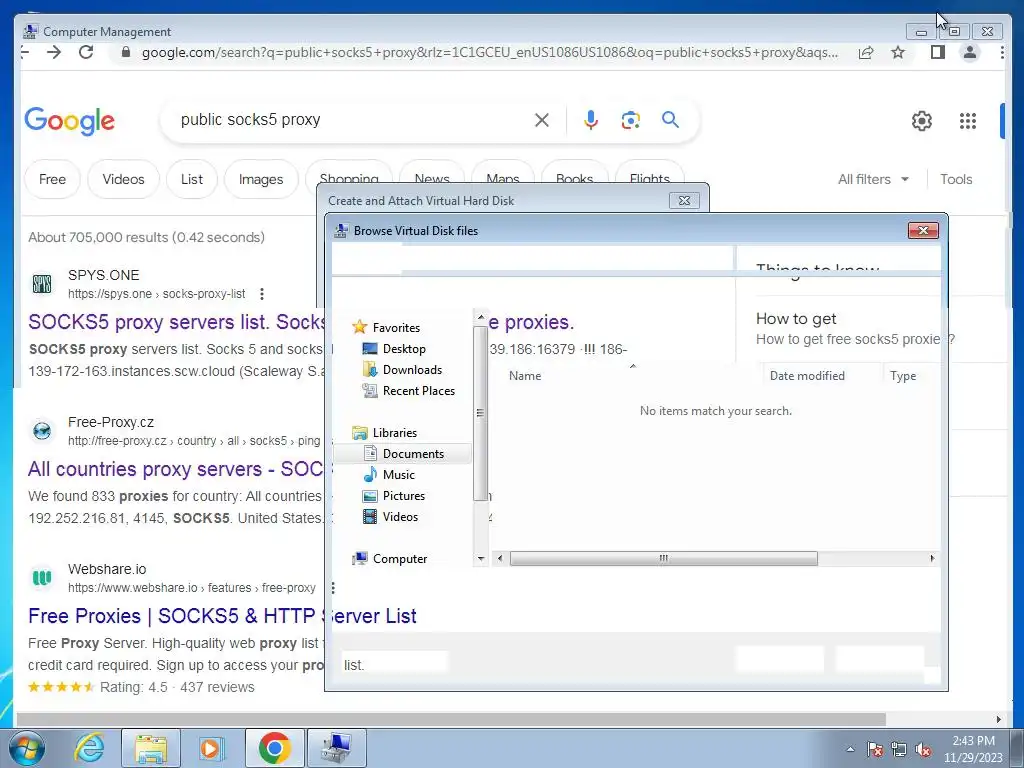Filter search results by List
This screenshot has height=768, width=1024.
click(x=192, y=179)
